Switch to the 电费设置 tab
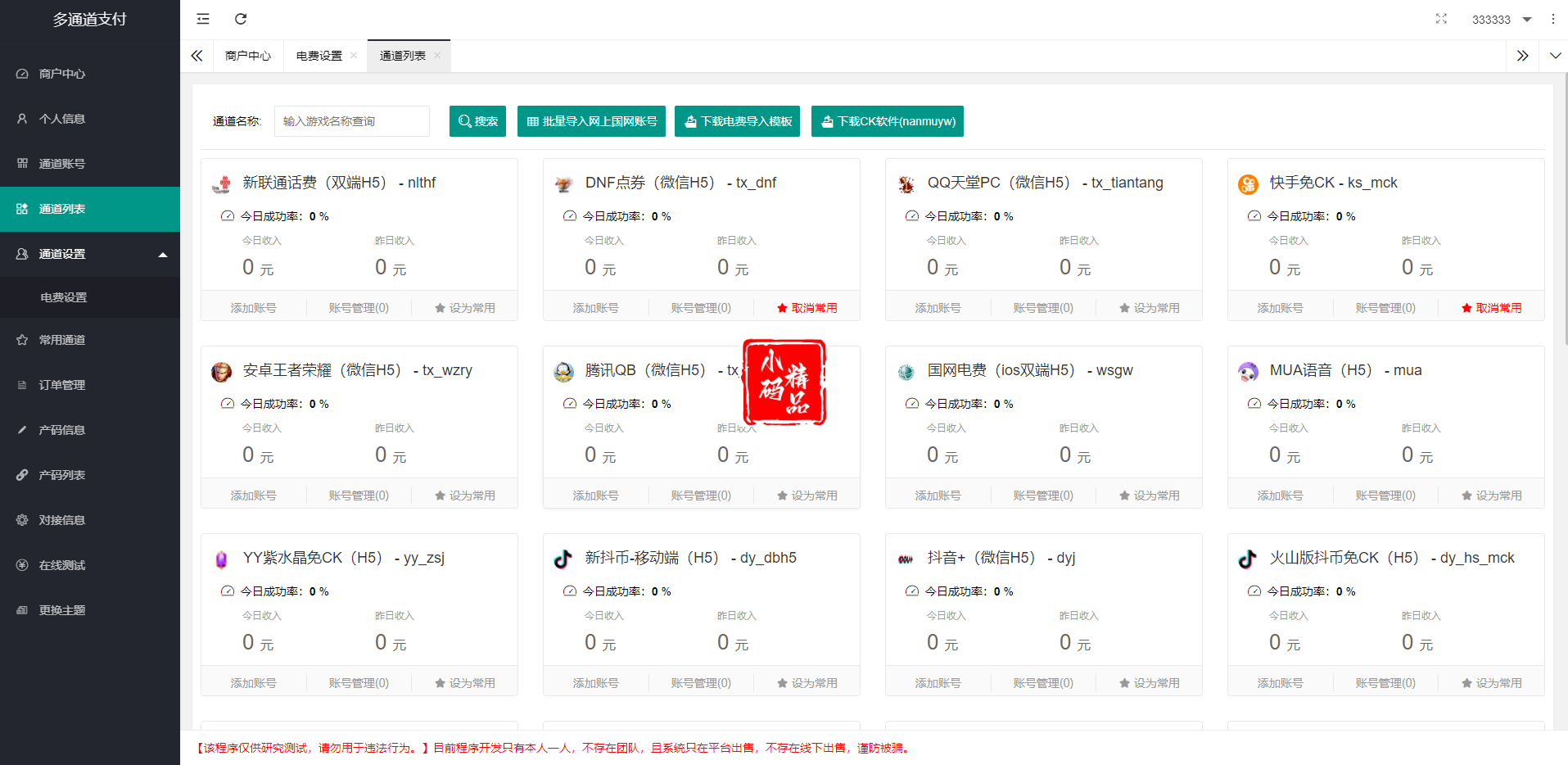Screen dimensions: 1568x765 [319, 56]
